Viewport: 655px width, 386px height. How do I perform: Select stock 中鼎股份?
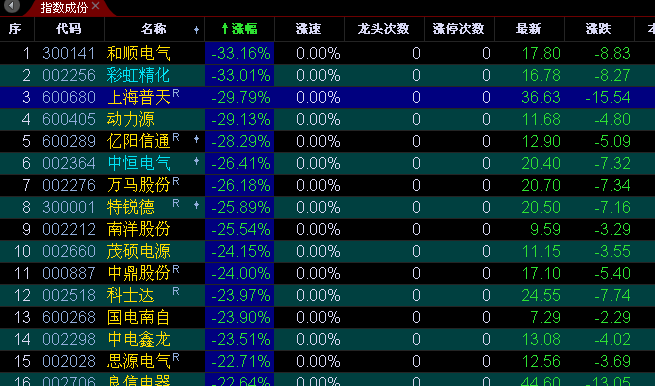pos(139,273)
